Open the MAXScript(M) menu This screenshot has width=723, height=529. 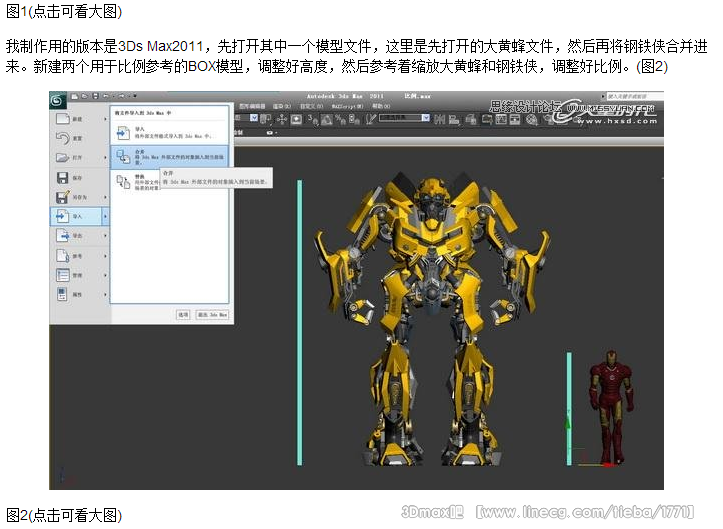coord(347,106)
